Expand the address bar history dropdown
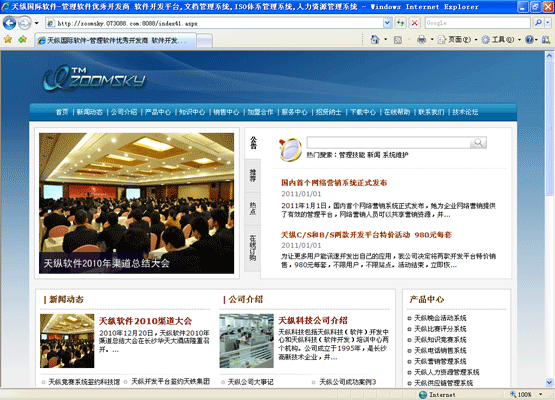 tap(387, 23)
